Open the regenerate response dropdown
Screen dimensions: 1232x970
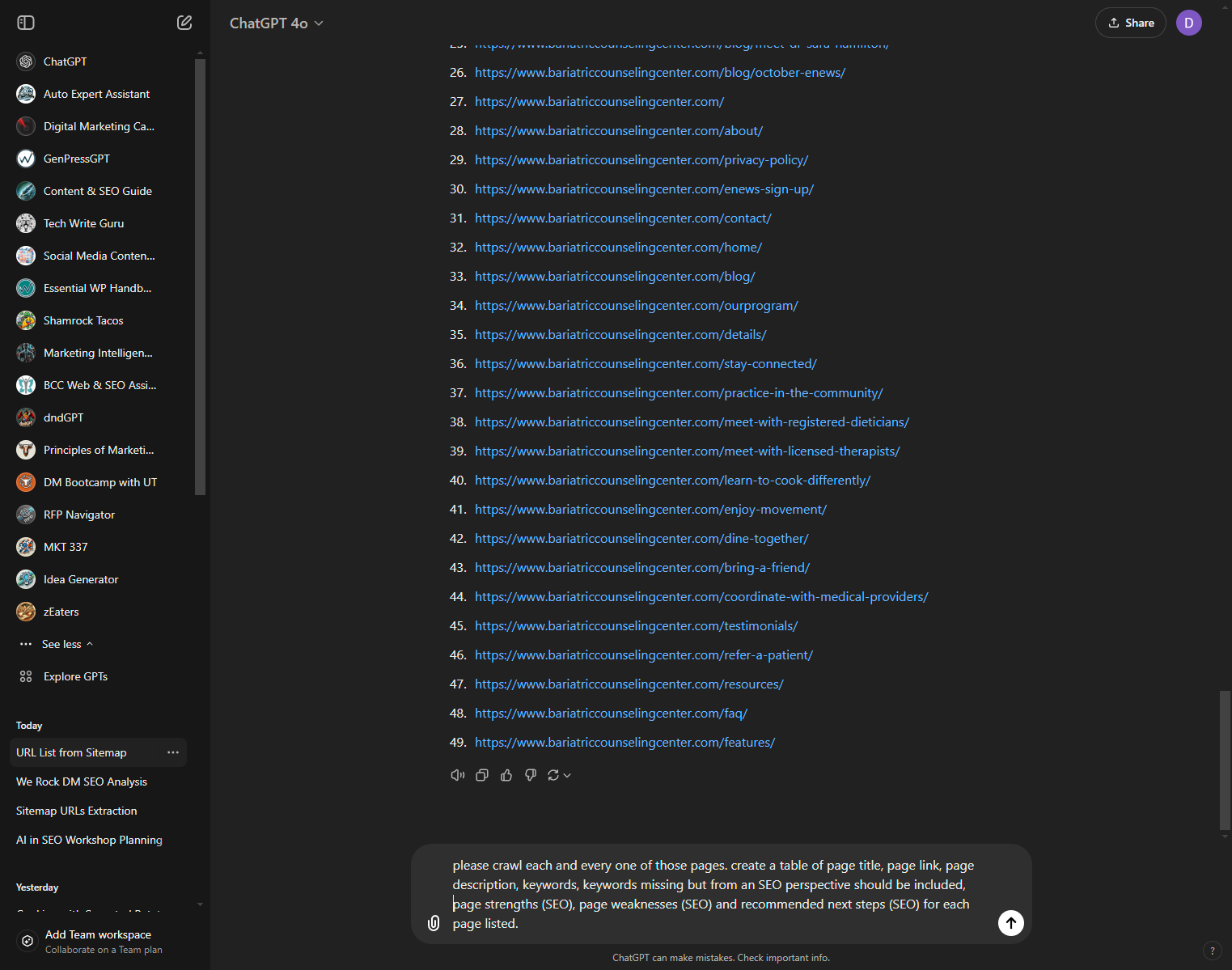pyautogui.click(x=559, y=775)
